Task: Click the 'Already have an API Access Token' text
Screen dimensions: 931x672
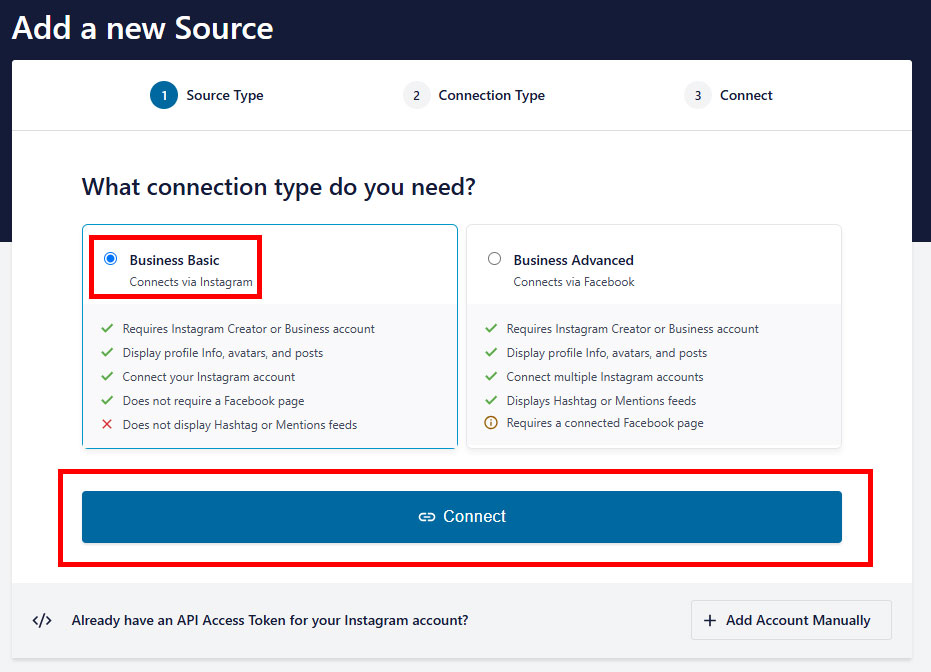Action: (x=270, y=620)
